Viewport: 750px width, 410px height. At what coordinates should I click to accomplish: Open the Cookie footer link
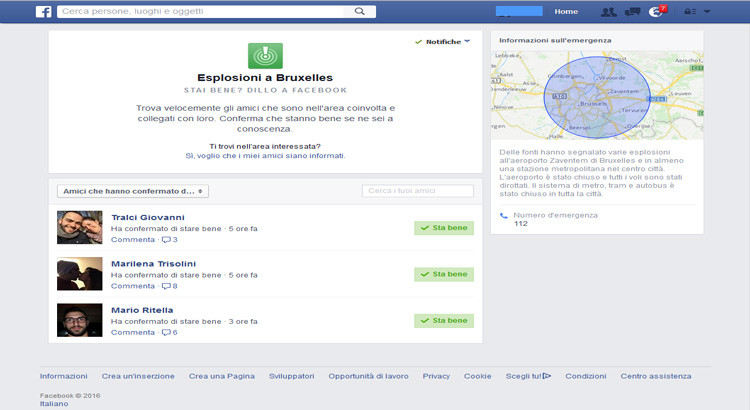(477, 377)
